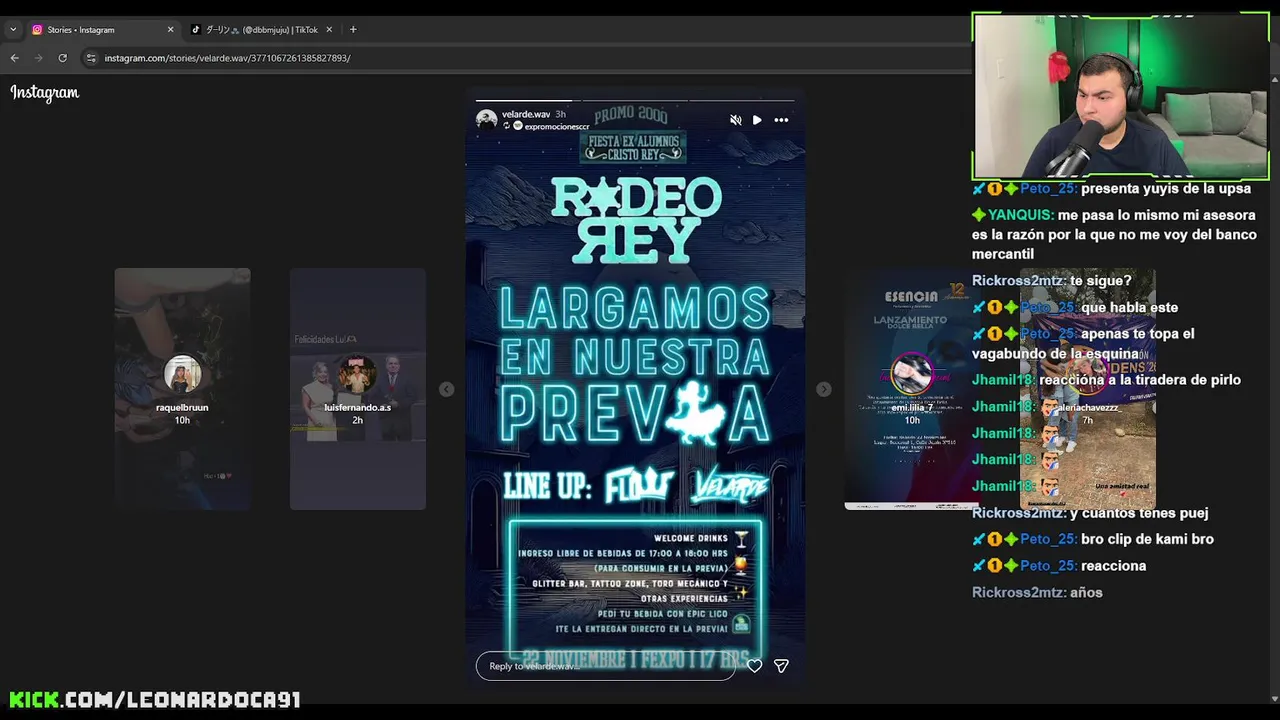The image size is (1280, 720).
Task: Click the page scrollbar down arrow
Action: coord(1274,698)
